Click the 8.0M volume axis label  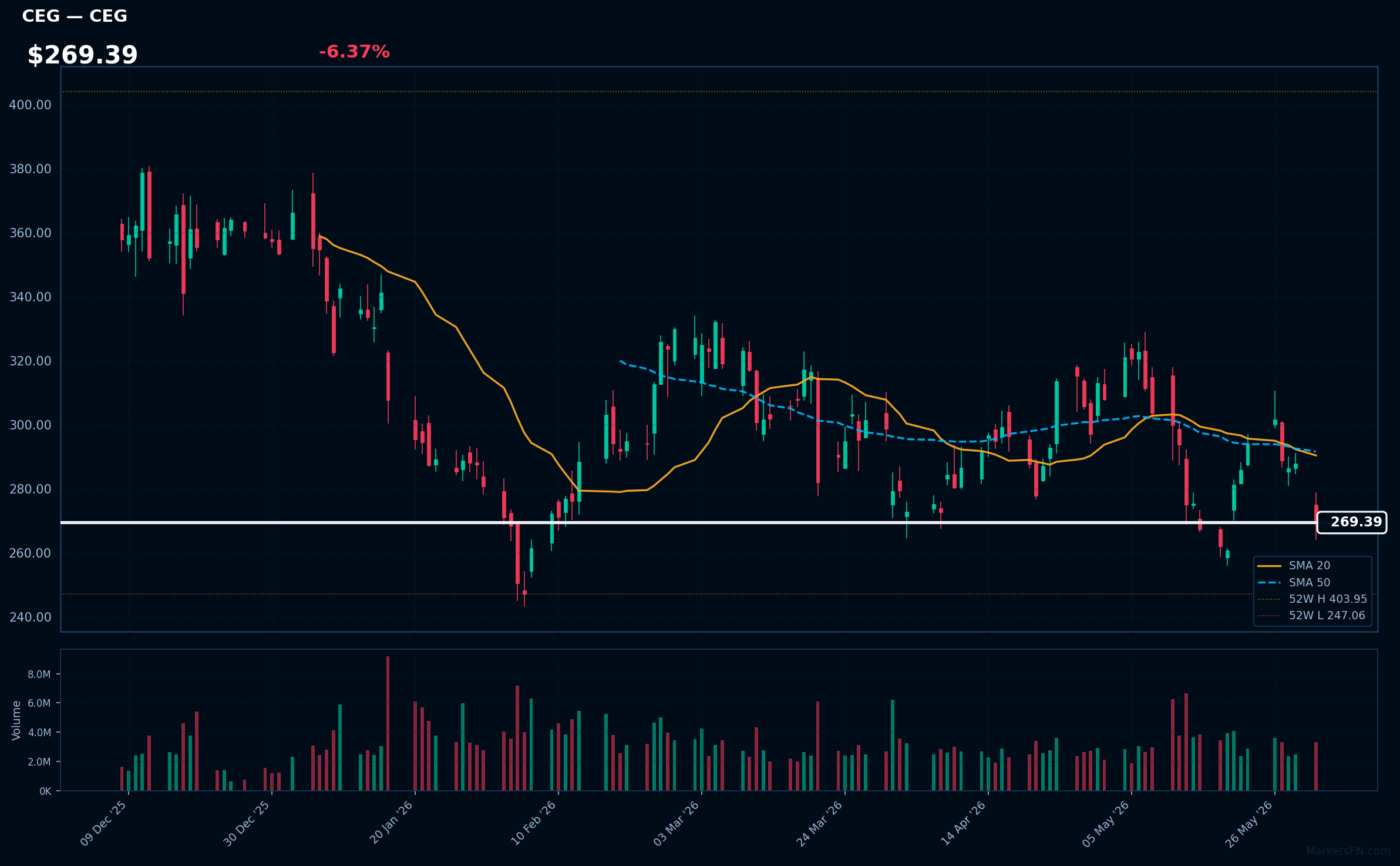click(39, 674)
